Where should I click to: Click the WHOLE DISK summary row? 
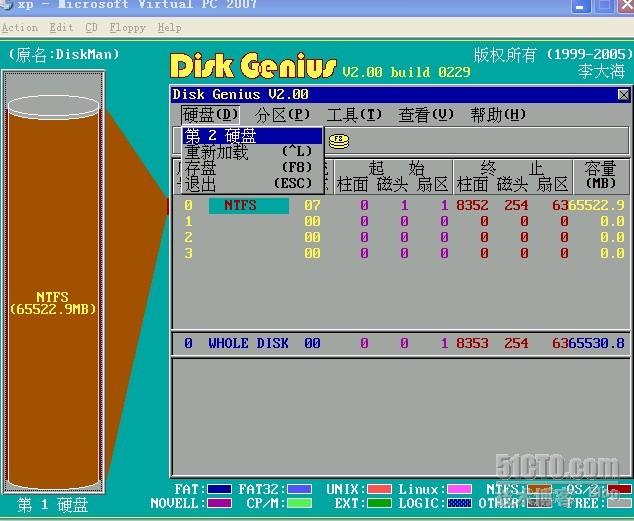pos(400,344)
